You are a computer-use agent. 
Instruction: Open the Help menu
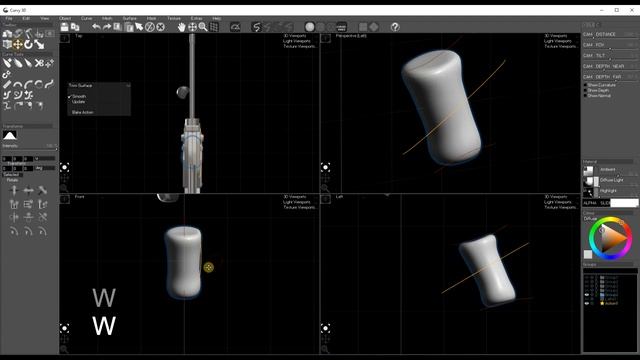[217, 18]
